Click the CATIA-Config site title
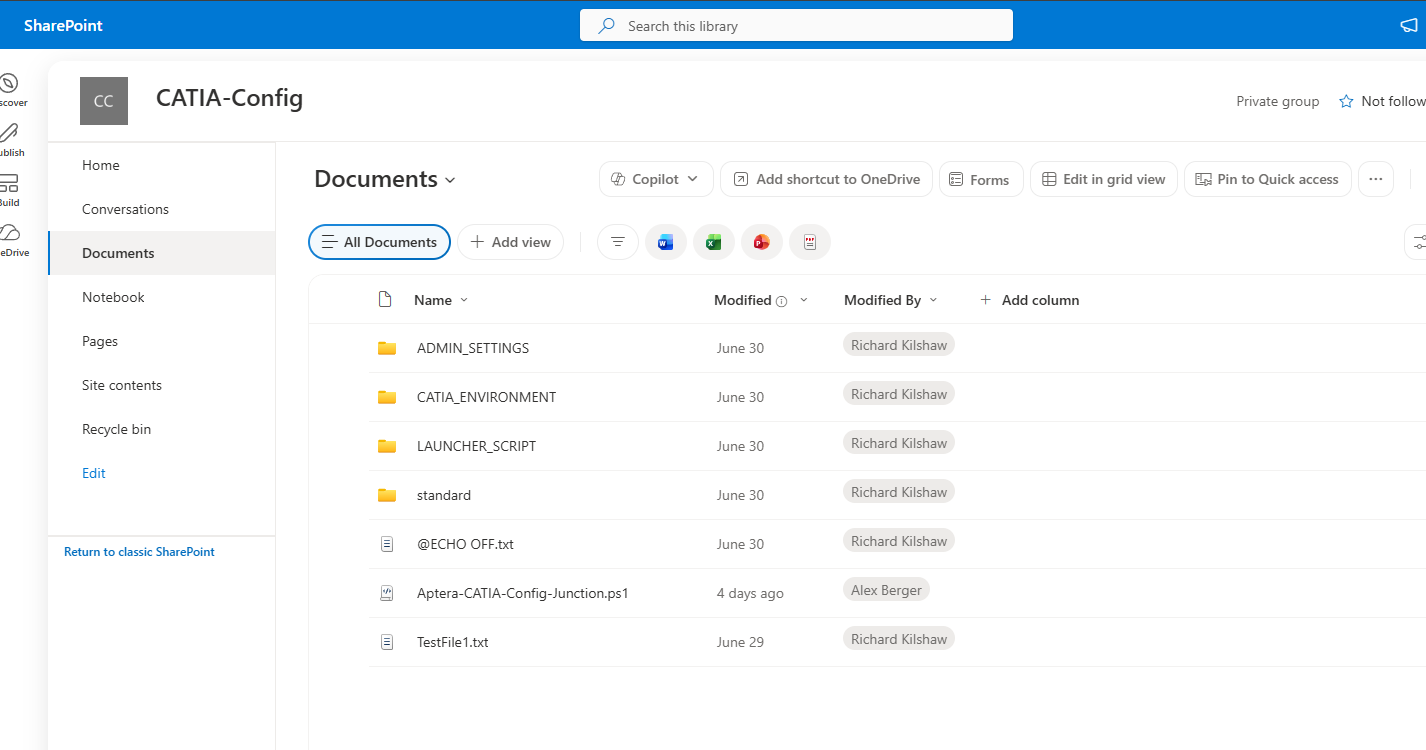Screen dimensions: 1426x750 (x=229, y=97)
